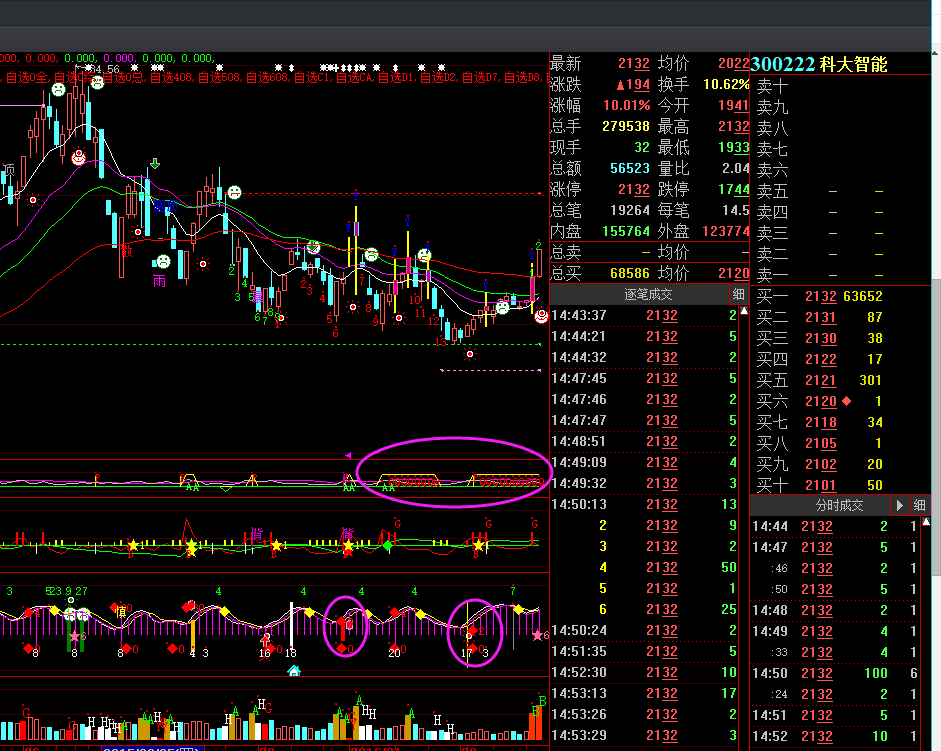941x751 pixels.
Task: Click the 细 button in the 分时成交 header
Action: pyautogui.click(x=919, y=505)
